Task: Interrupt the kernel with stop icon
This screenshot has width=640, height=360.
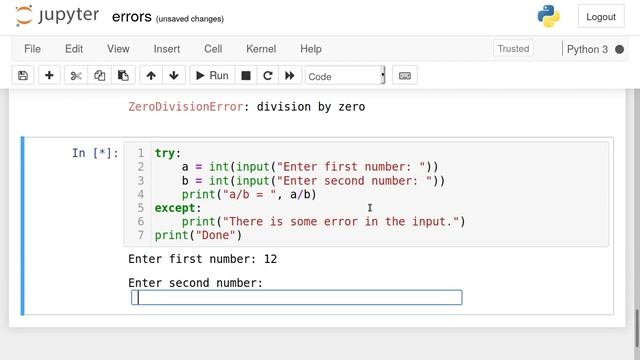Action: pyautogui.click(x=246, y=76)
